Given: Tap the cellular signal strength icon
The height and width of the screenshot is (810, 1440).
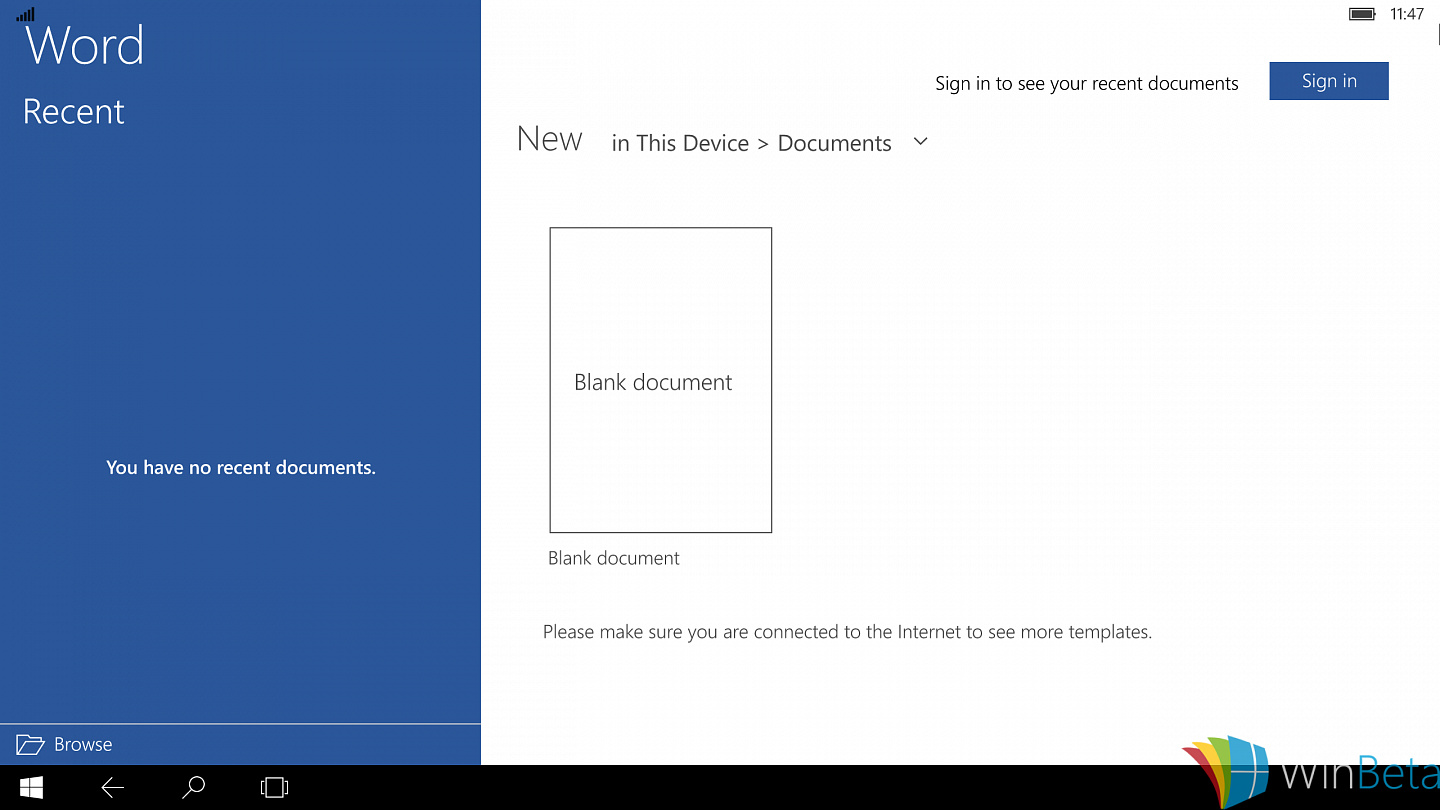Looking at the screenshot, I should [x=25, y=14].
